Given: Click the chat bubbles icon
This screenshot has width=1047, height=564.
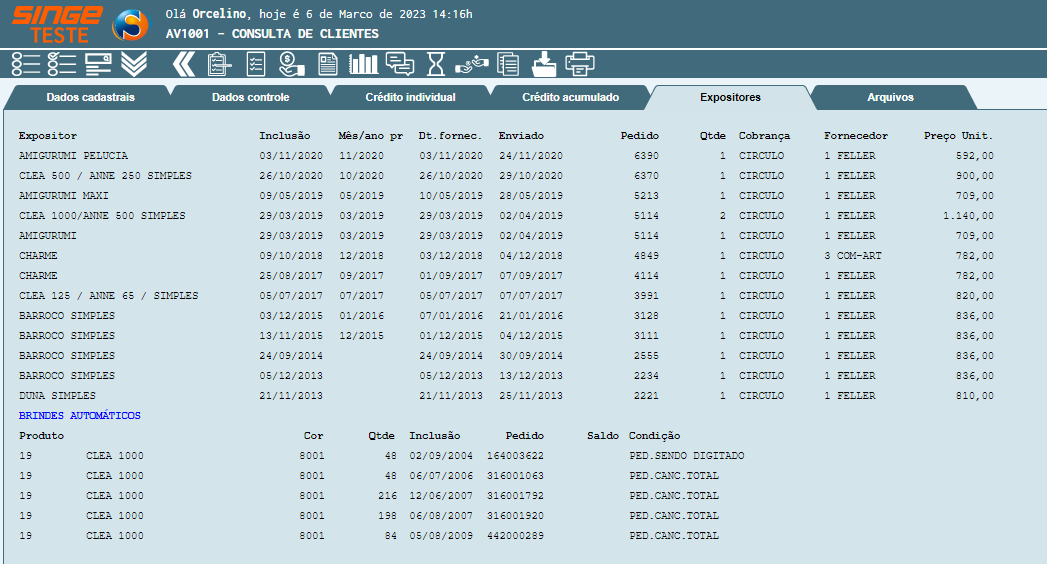Looking at the screenshot, I should pos(400,65).
